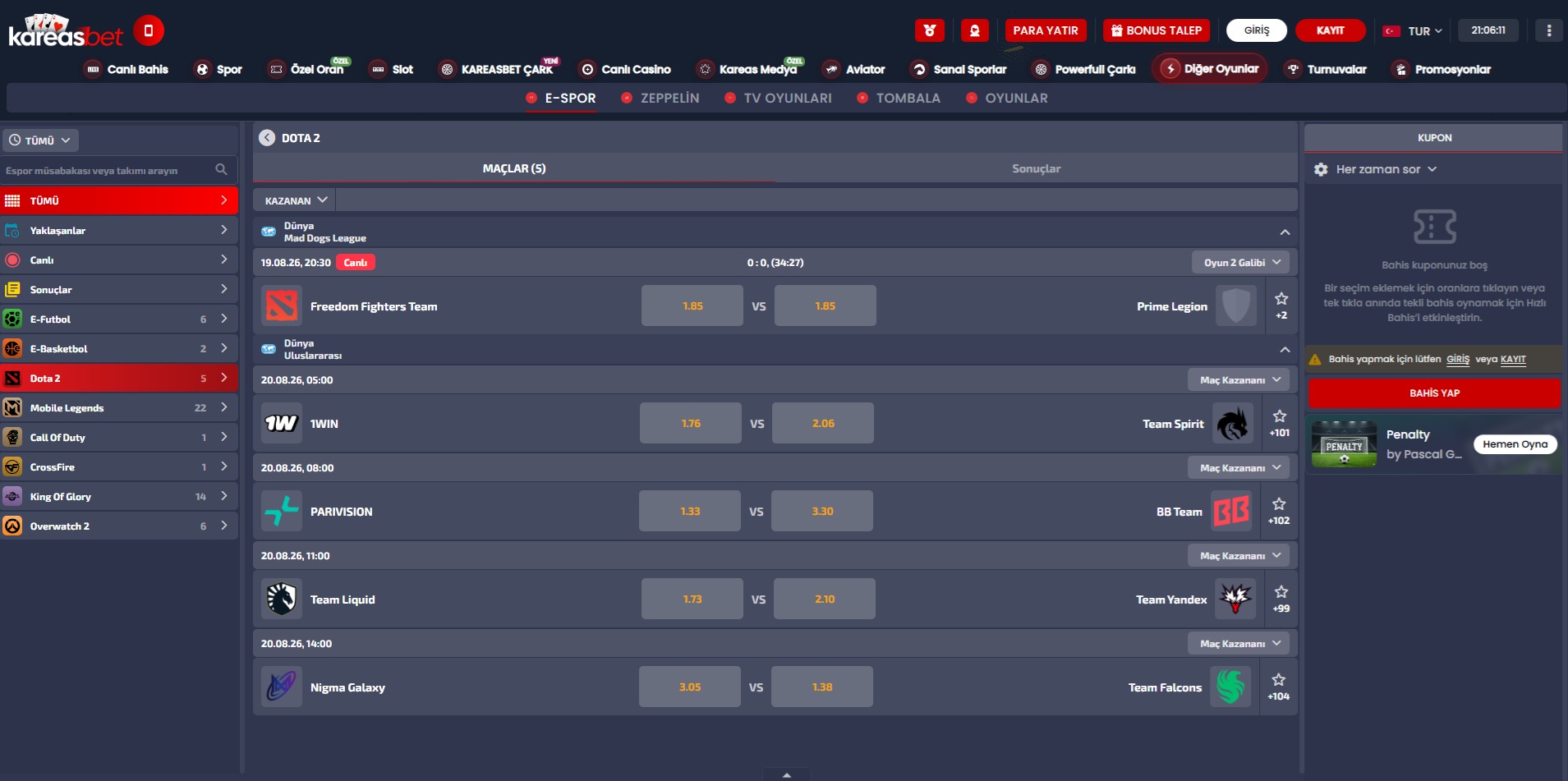The width and height of the screenshot is (1568, 781).
Task: Click the Nigma Galaxy logo
Action: (x=282, y=687)
